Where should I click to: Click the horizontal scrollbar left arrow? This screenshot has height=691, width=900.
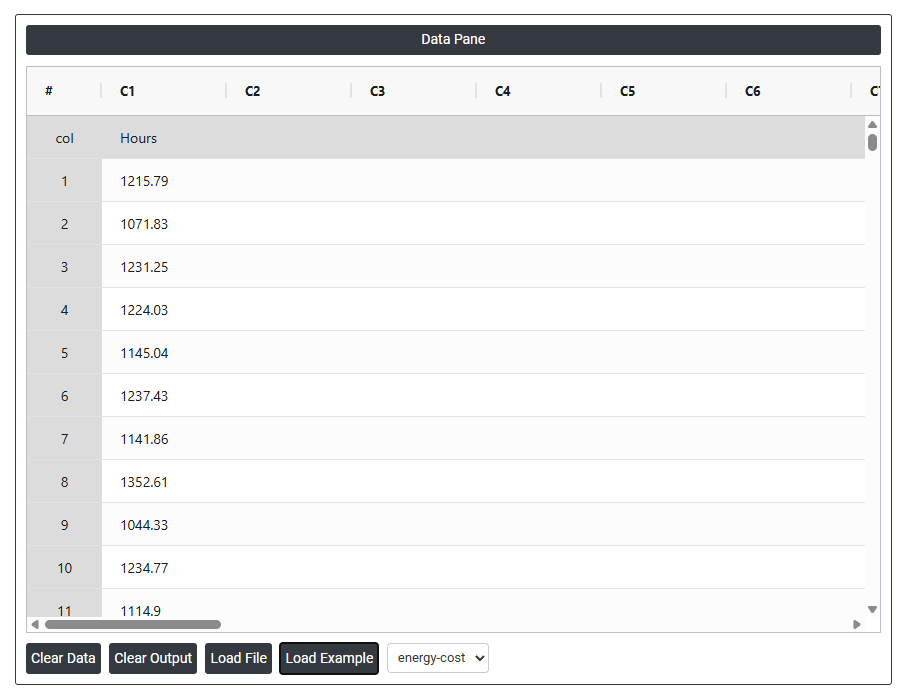pos(35,624)
